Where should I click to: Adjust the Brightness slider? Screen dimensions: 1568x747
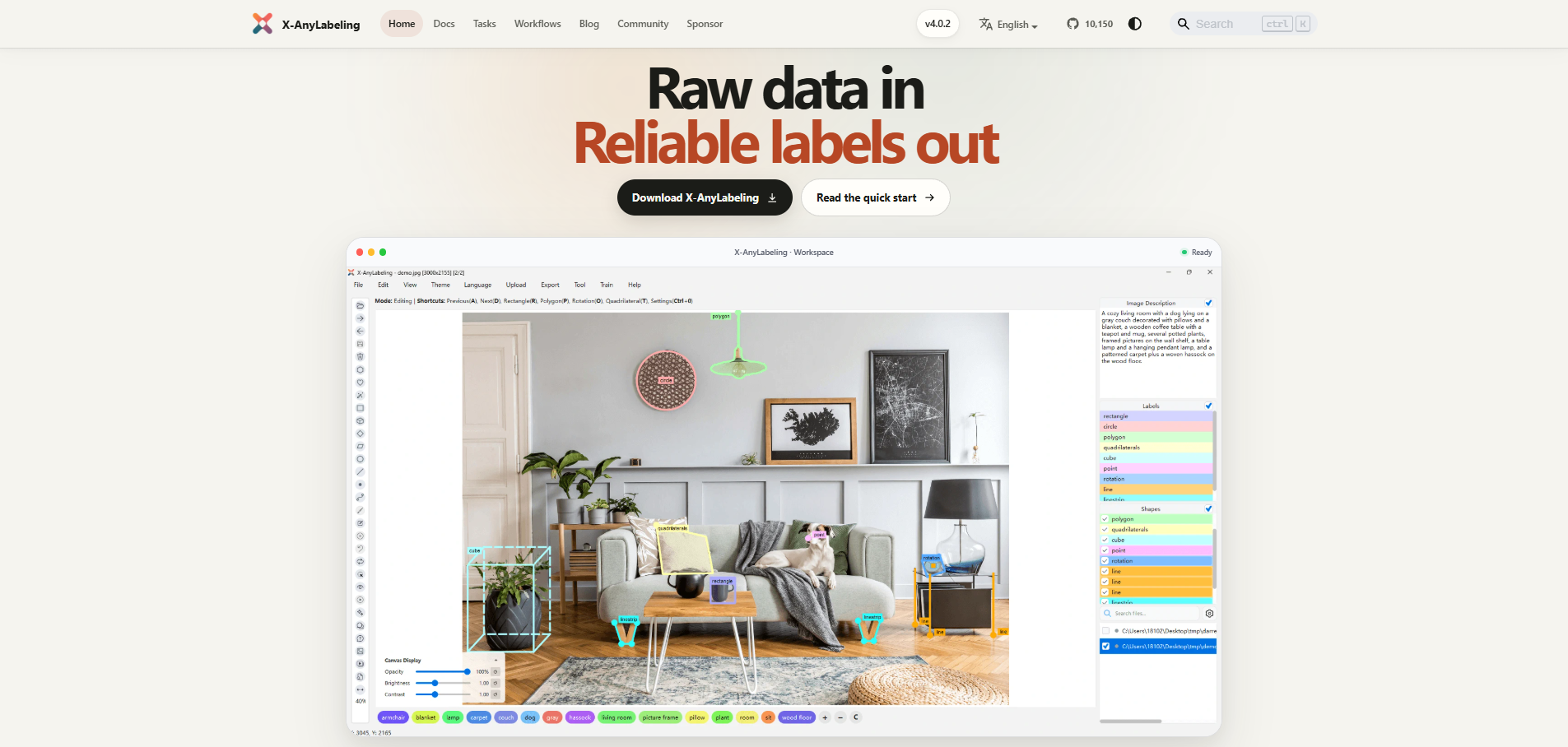(x=442, y=683)
